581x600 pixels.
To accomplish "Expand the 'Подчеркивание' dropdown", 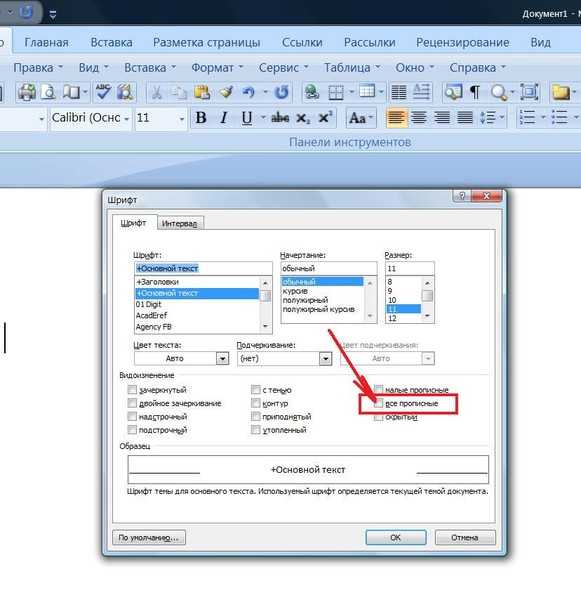I will point(284,359).
